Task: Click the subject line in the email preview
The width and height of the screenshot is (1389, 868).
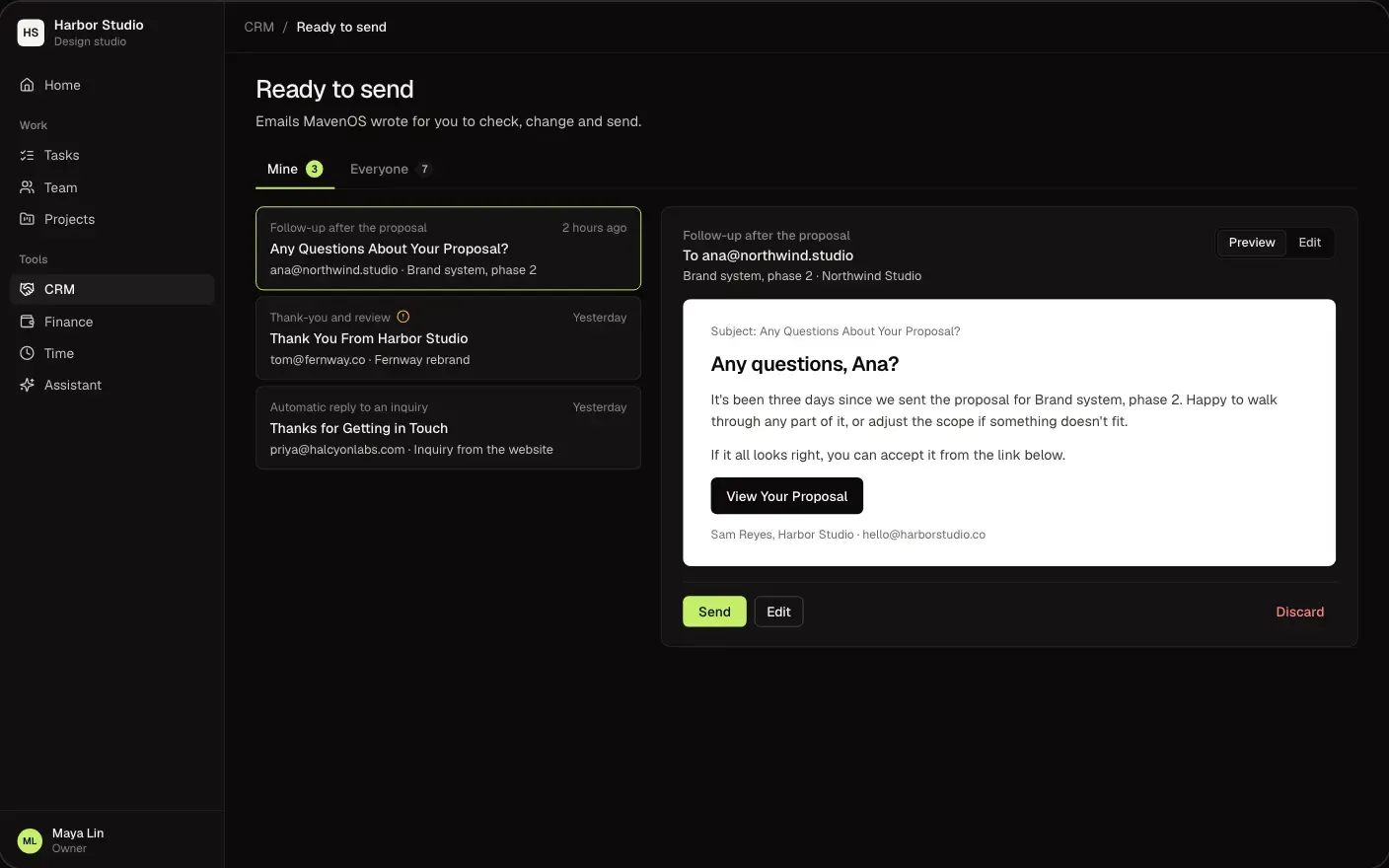Action: click(x=835, y=331)
